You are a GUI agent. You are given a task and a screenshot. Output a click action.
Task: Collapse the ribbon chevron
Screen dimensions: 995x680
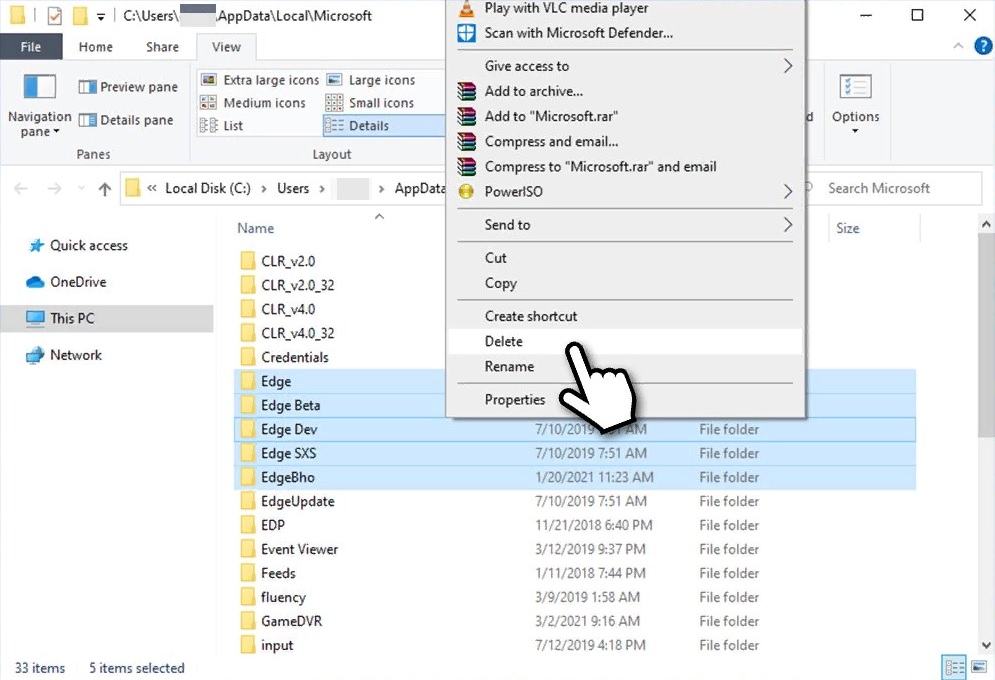pos(958,46)
